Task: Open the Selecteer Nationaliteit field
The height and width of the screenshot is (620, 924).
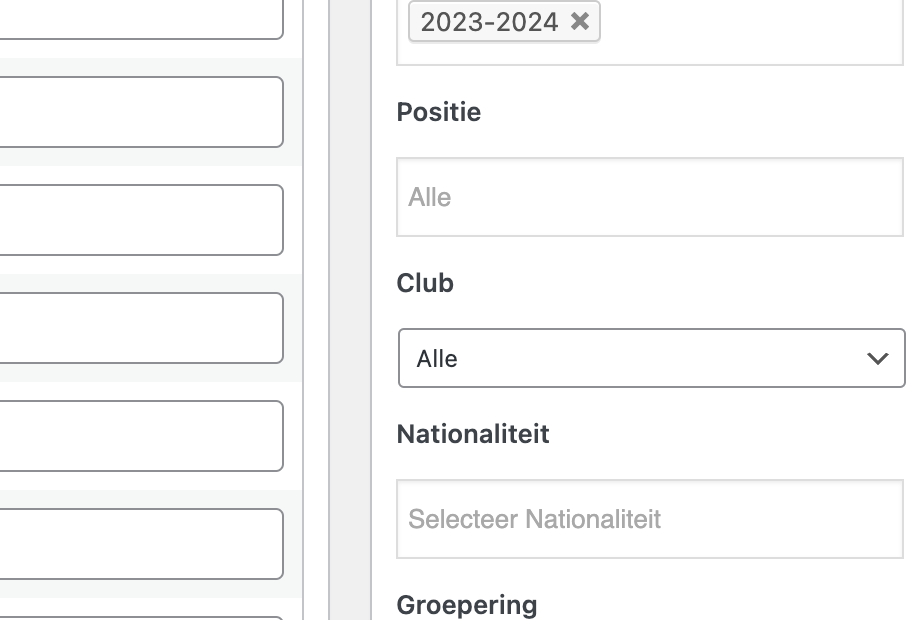Action: point(650,519)
